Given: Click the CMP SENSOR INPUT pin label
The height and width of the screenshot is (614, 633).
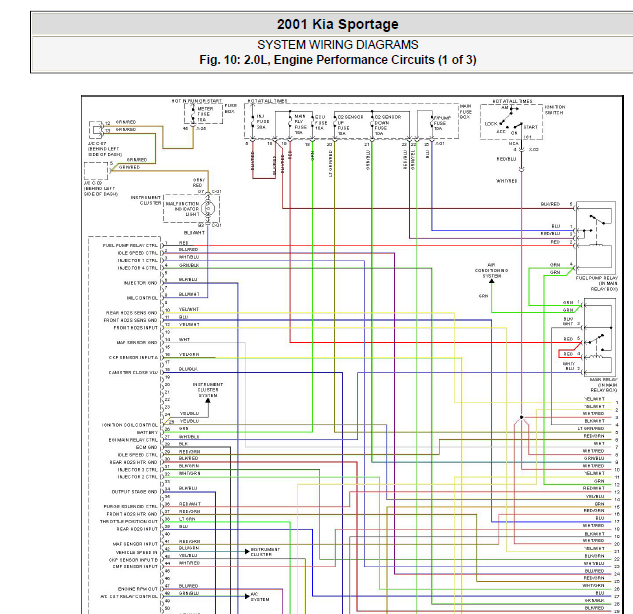Looking at the screenshot, I should [x=135, y=567].
